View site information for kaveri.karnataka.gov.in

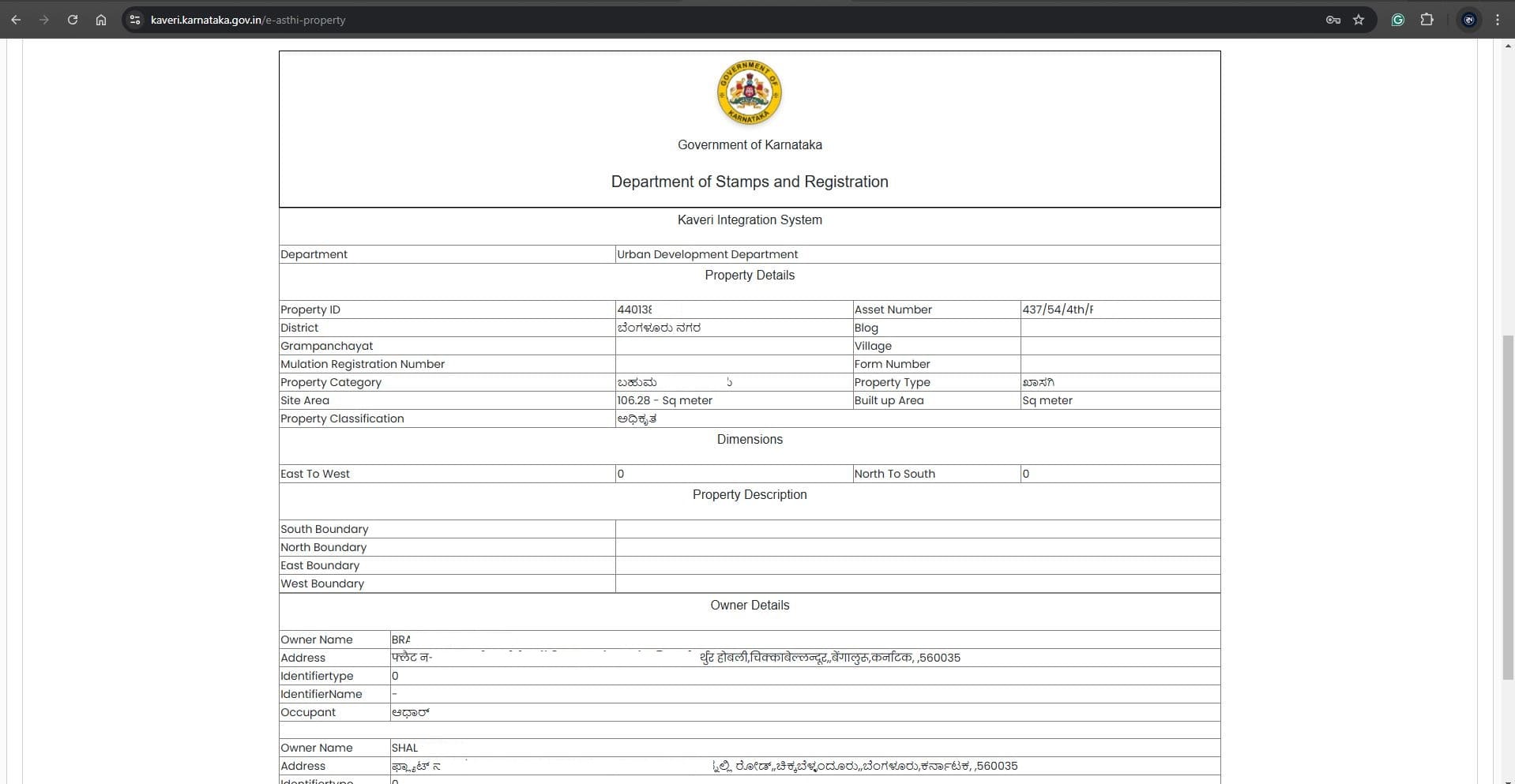[135, 20]
